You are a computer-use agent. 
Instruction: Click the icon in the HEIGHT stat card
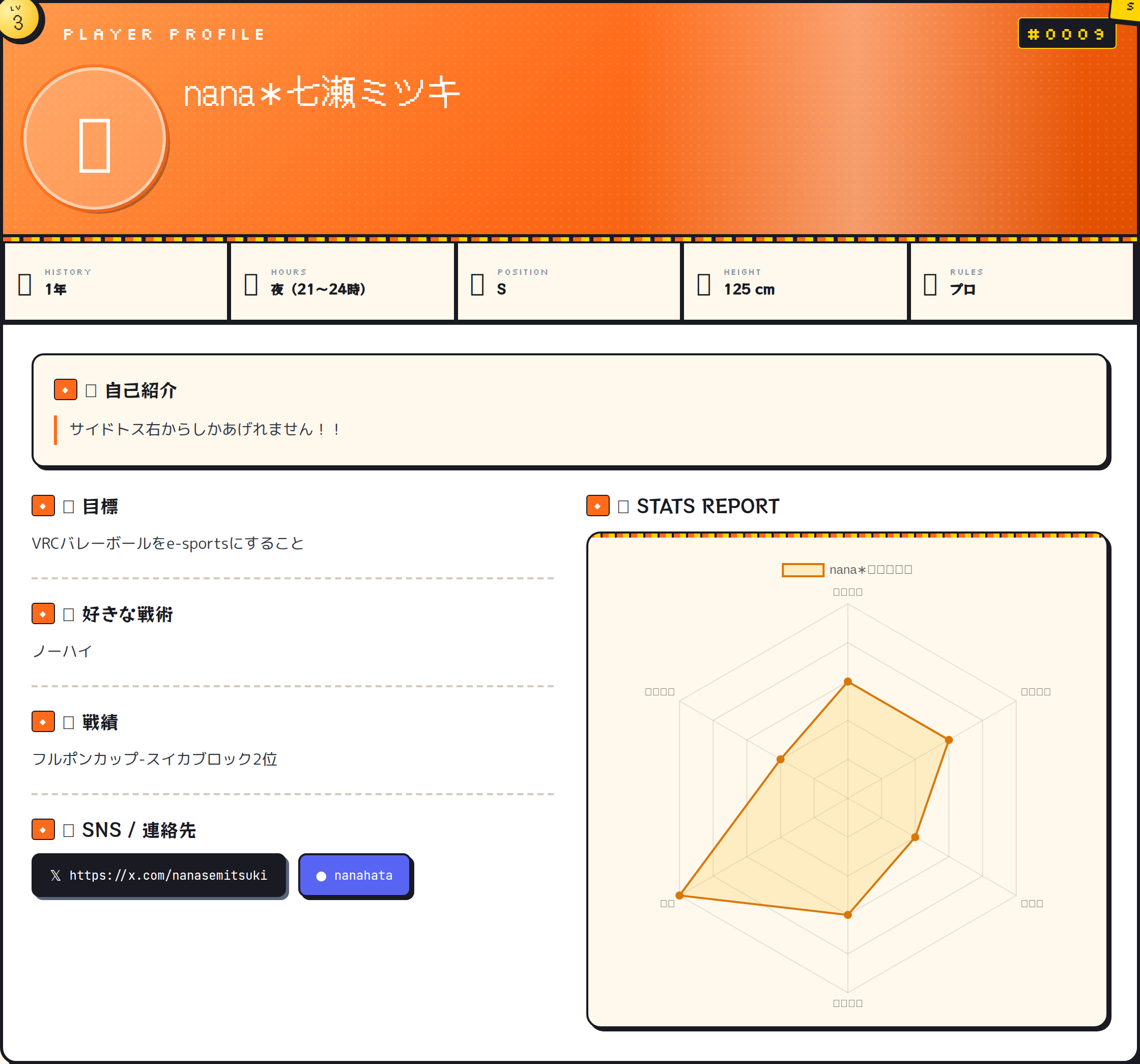(704, 284)
